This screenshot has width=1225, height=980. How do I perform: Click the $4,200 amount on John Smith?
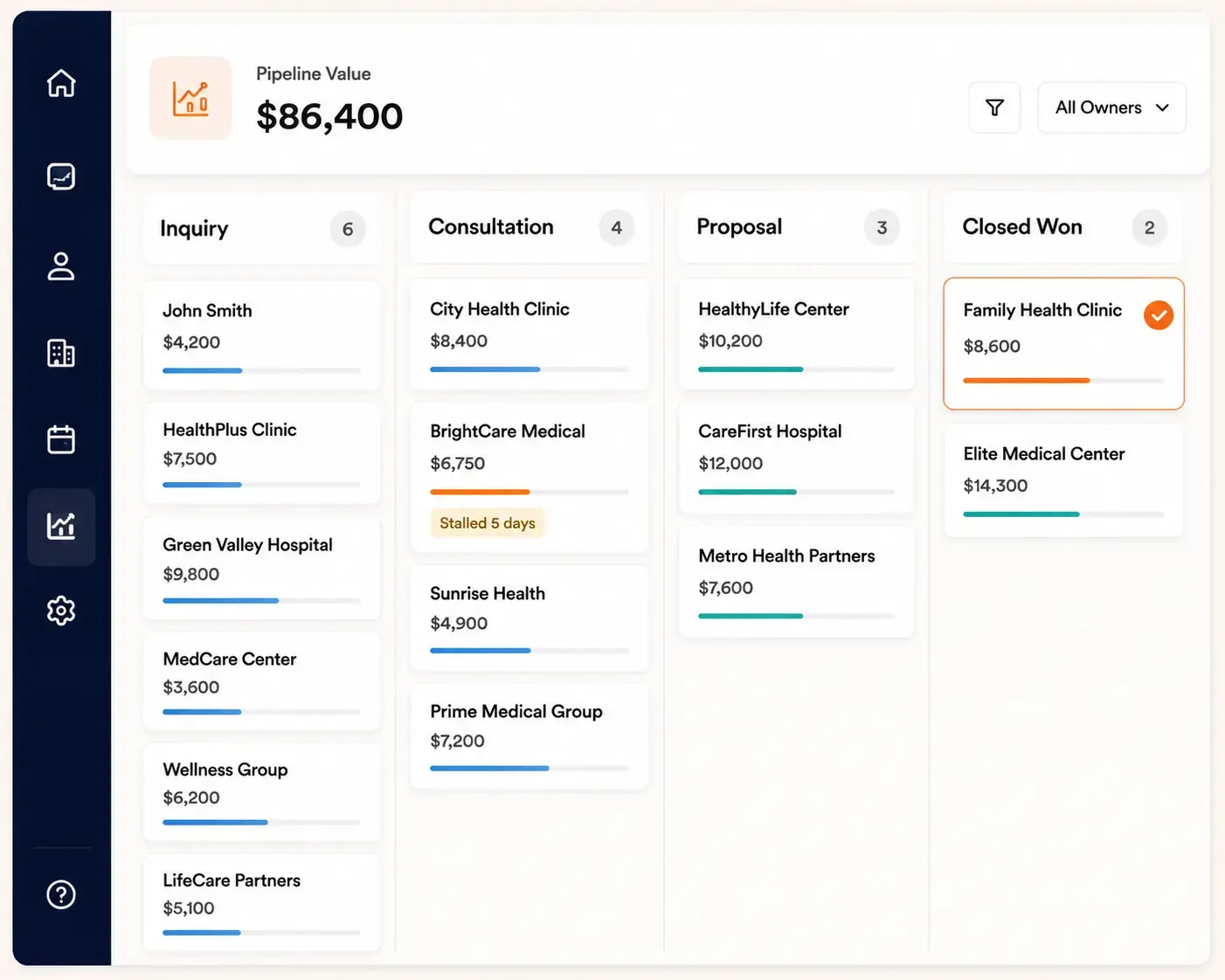pos(191,342)
